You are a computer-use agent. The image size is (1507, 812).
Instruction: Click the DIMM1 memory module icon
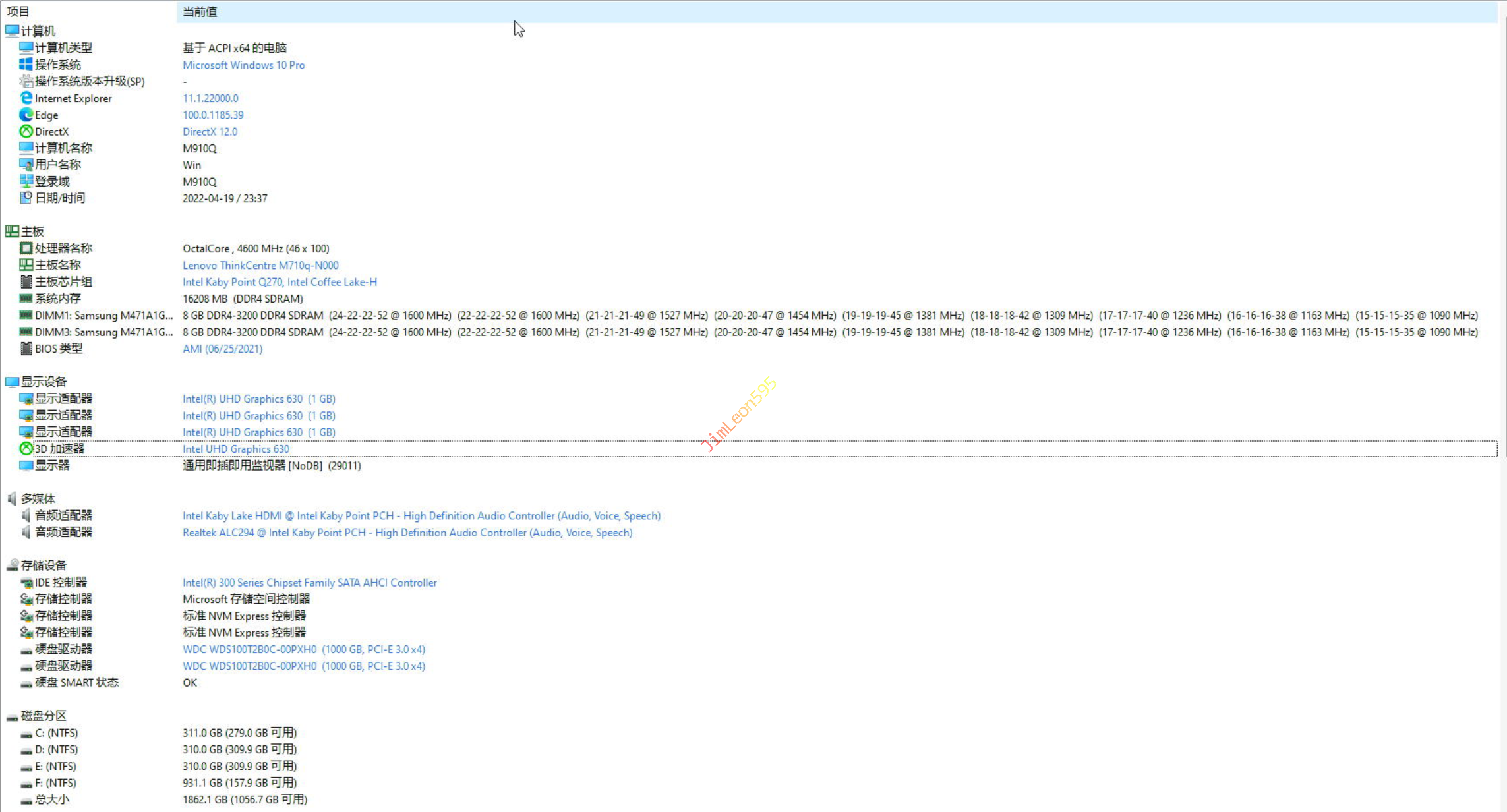click(x=26, y=315)
